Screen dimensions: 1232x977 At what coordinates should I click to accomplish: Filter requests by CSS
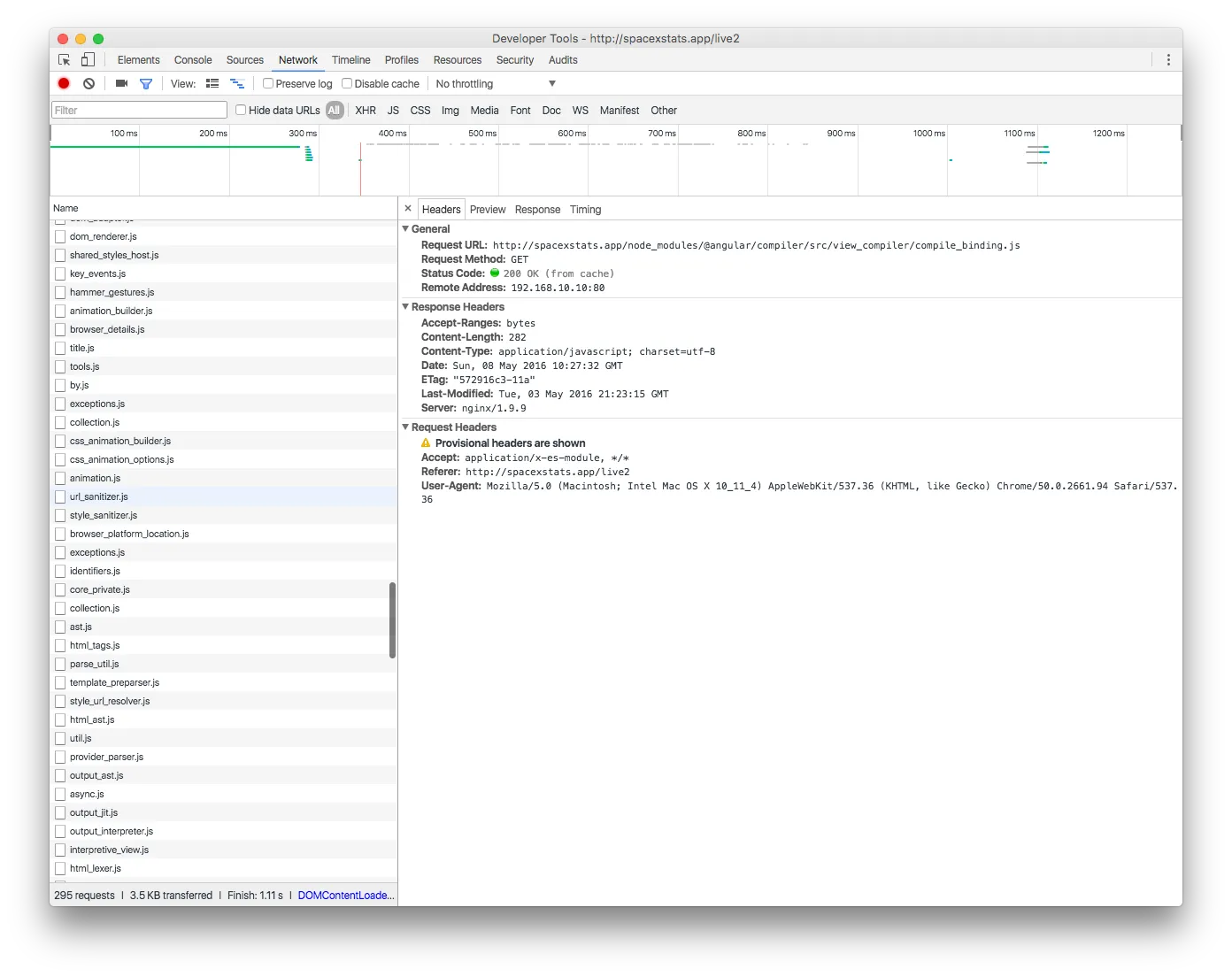click(x=420, y=111)
